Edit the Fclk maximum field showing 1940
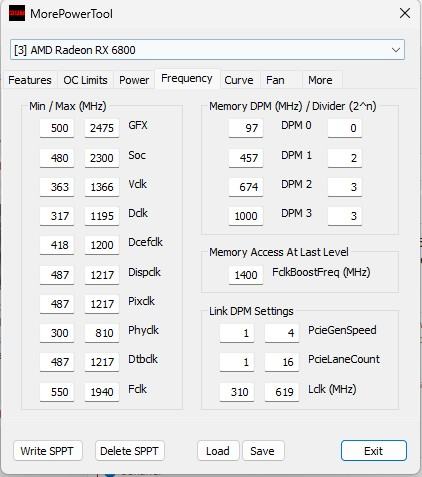 pyautogui.click(x=102, y=392)
